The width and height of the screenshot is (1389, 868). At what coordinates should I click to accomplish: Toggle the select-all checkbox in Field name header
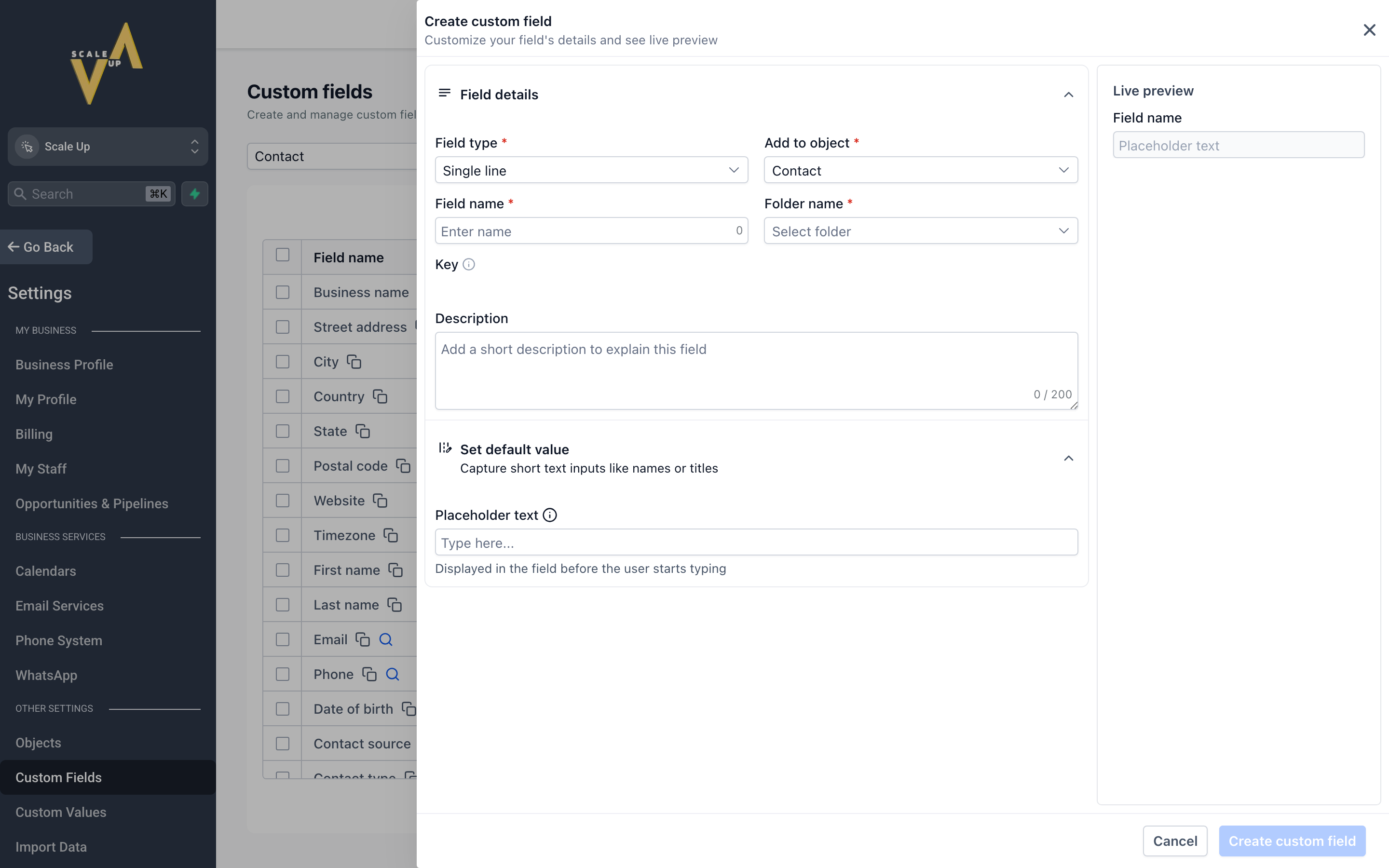(x=283, y=255)
